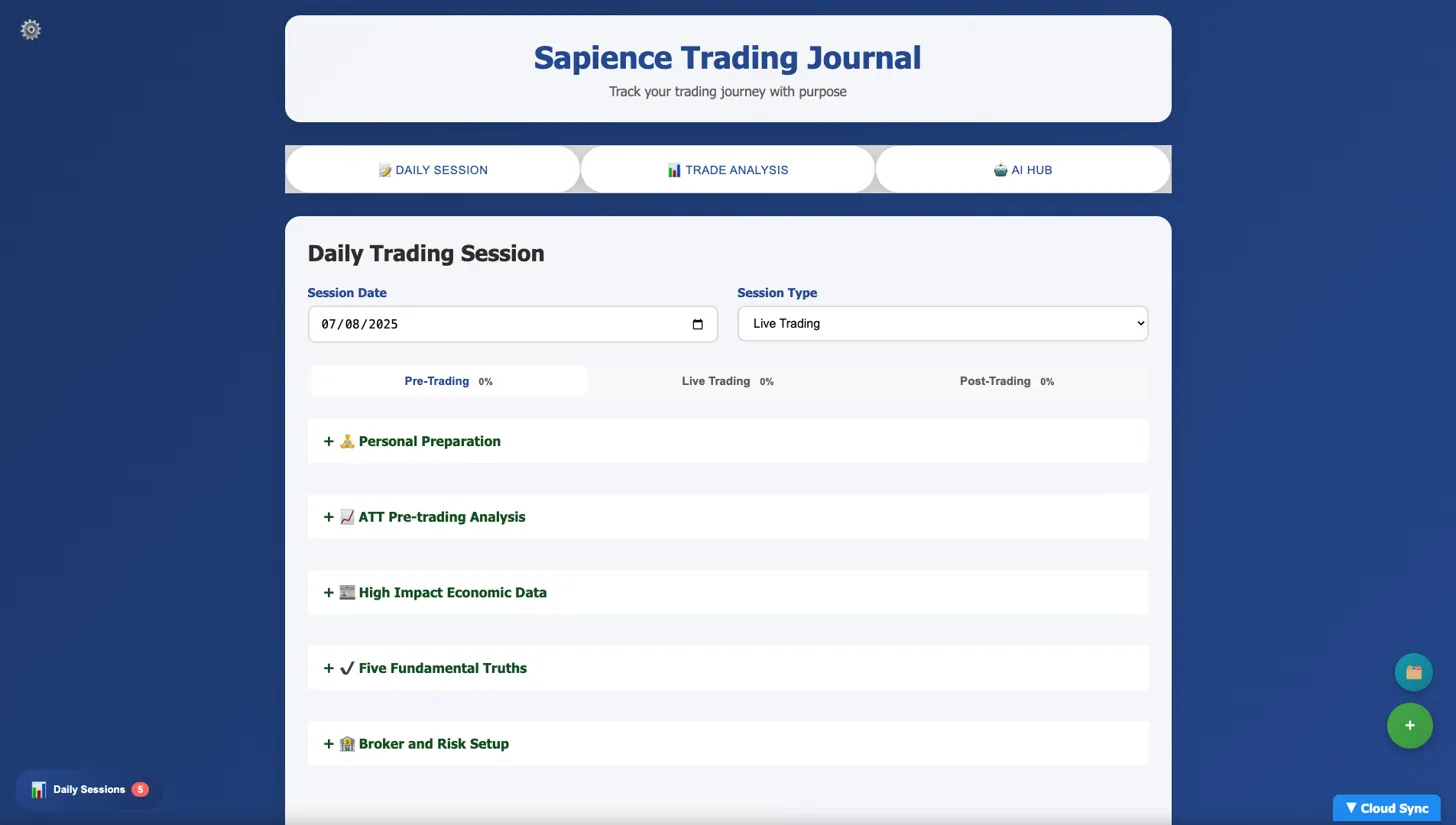Click the meditation icon next to Personal Preparation
The image size is (1456, 825).
pyautogui.click(x=346, y=441)
